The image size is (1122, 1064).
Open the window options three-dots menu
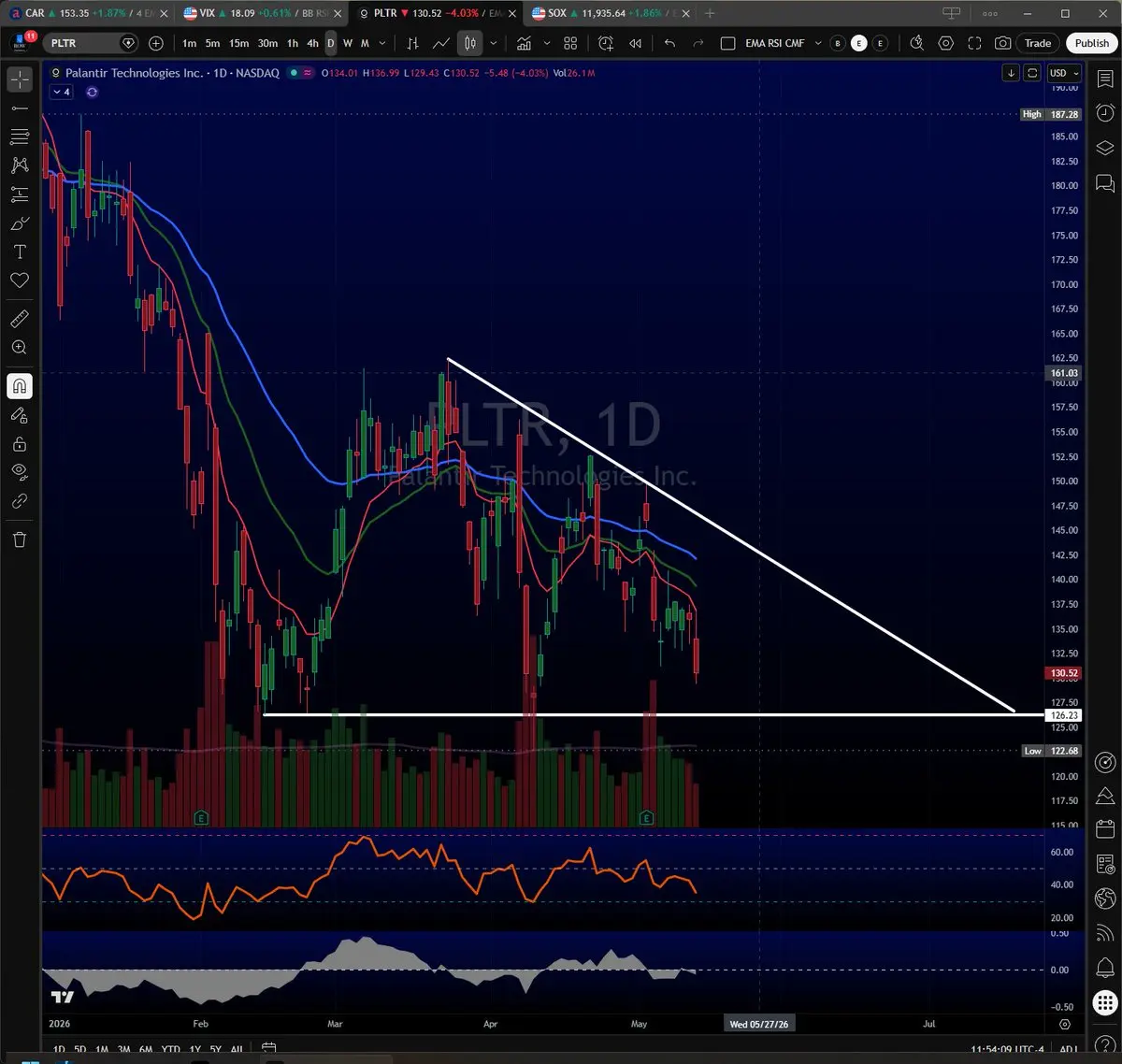tap(990, 13)
